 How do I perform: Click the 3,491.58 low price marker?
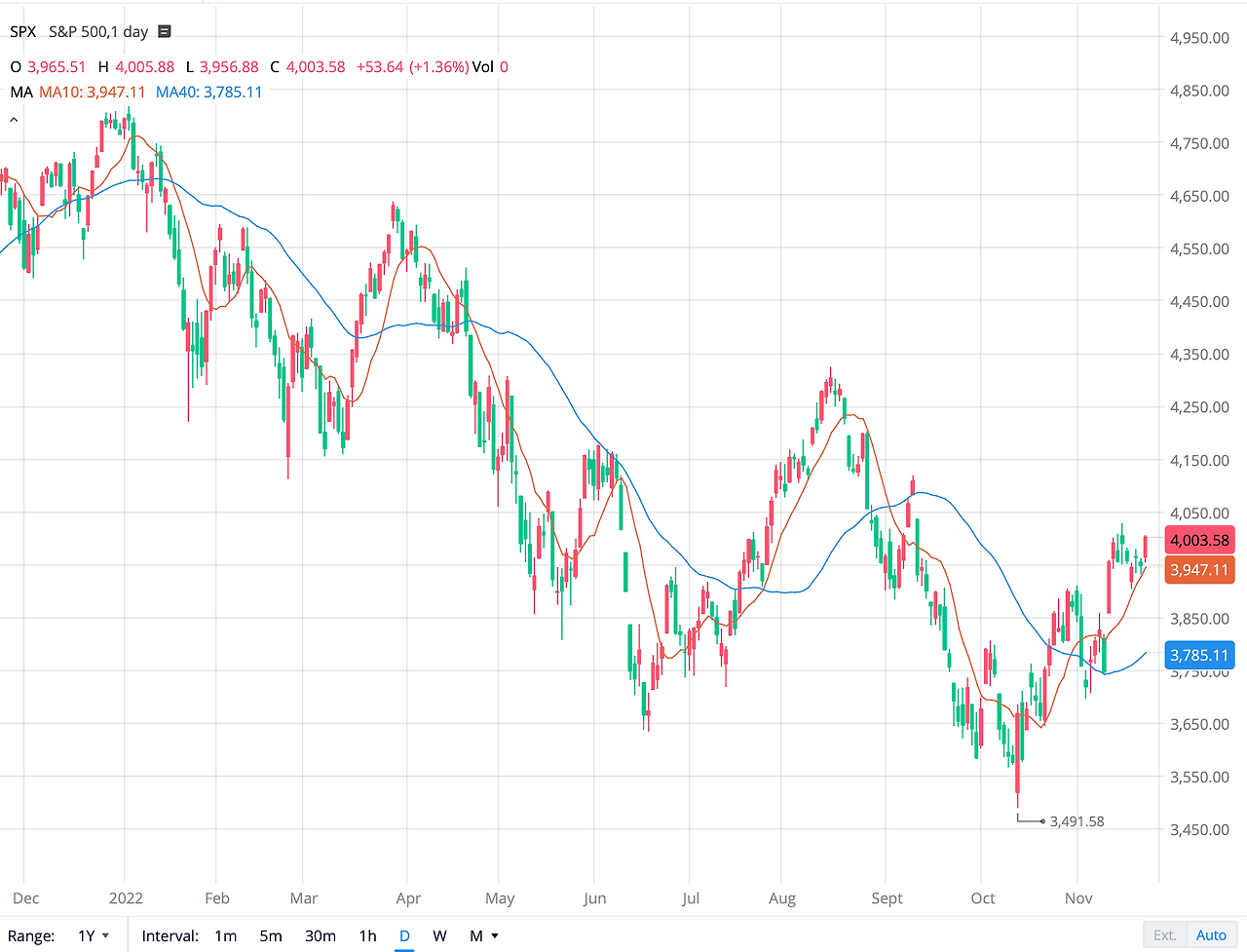[x=1076, y=821]
